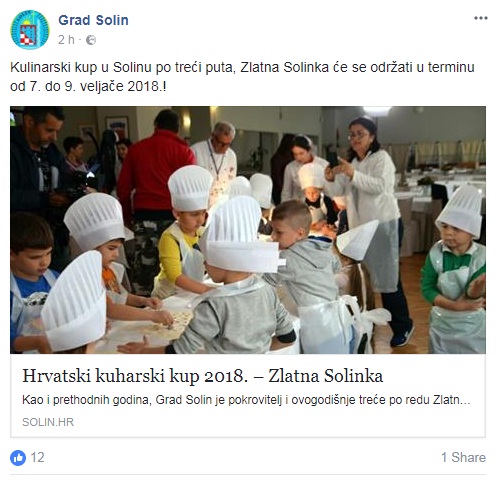
Task: Click the public globe privacy icon
Action: pyautogui.click(x=91, y=40)
